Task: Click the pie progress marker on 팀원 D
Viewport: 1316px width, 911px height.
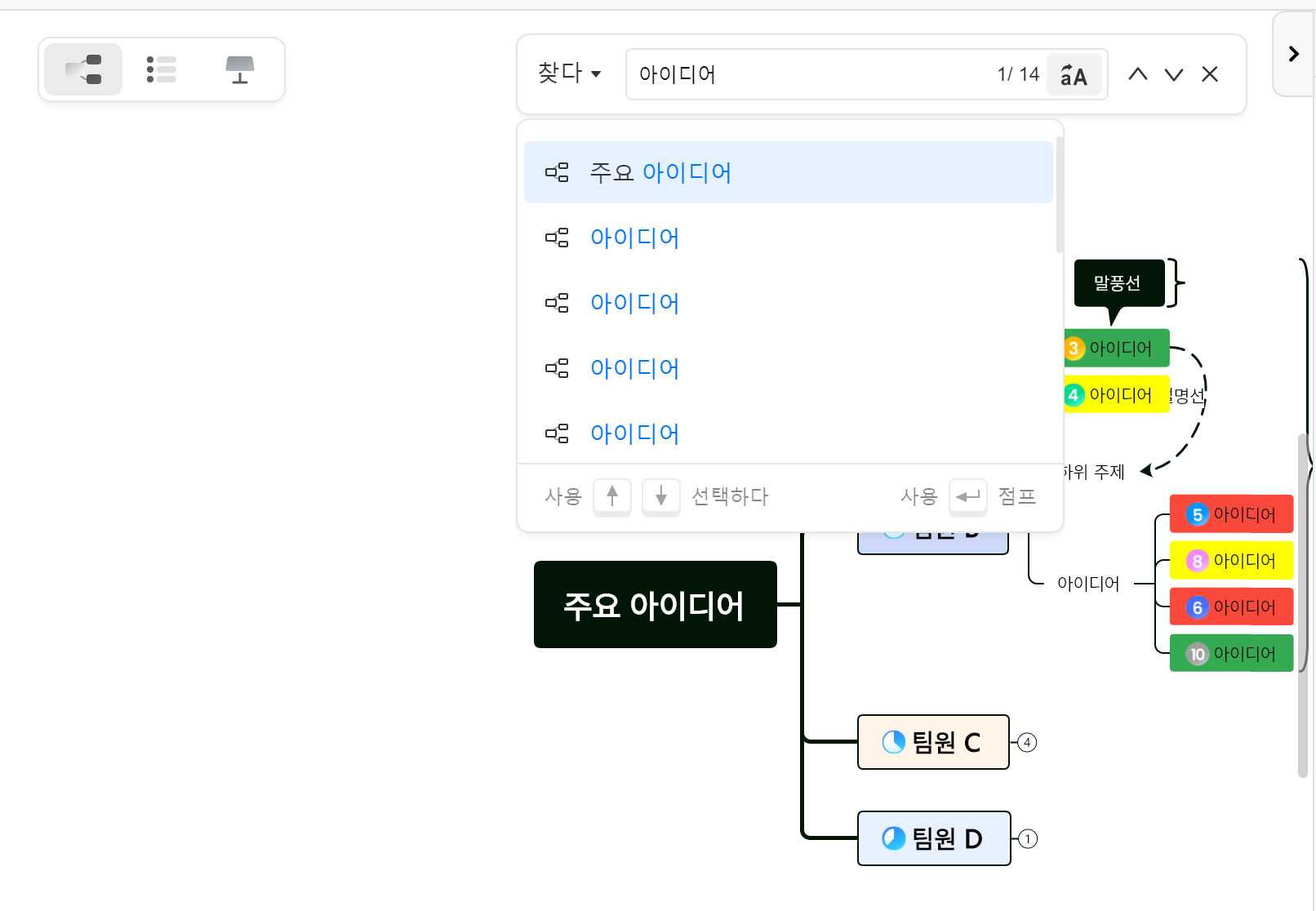Action: pos(894,838)
